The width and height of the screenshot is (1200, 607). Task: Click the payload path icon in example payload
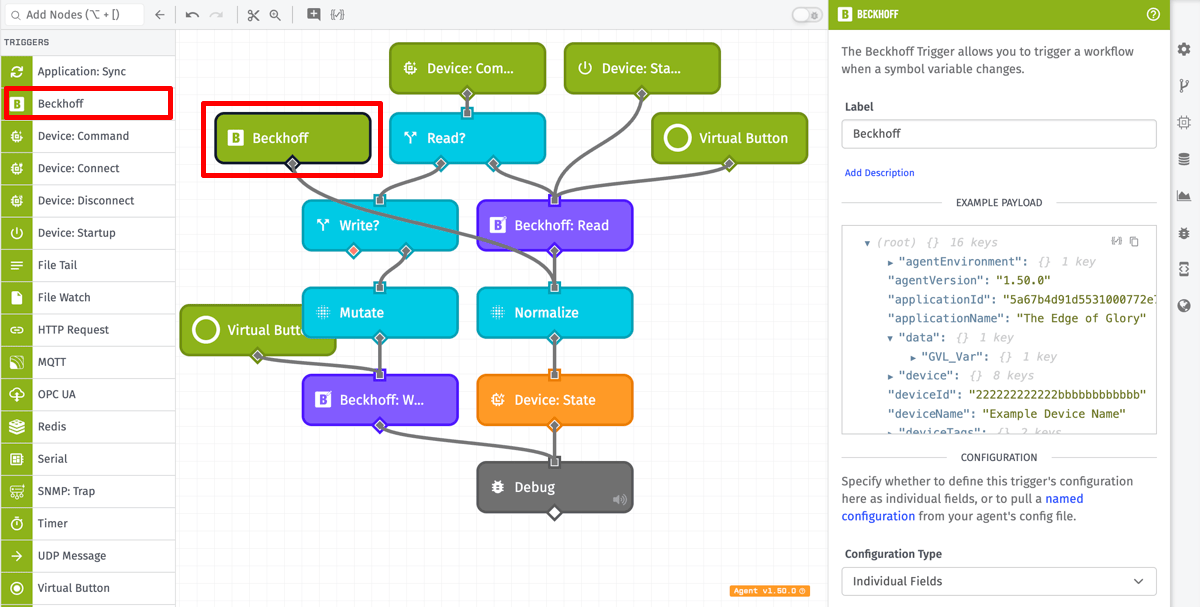[x=1117, y=242]
